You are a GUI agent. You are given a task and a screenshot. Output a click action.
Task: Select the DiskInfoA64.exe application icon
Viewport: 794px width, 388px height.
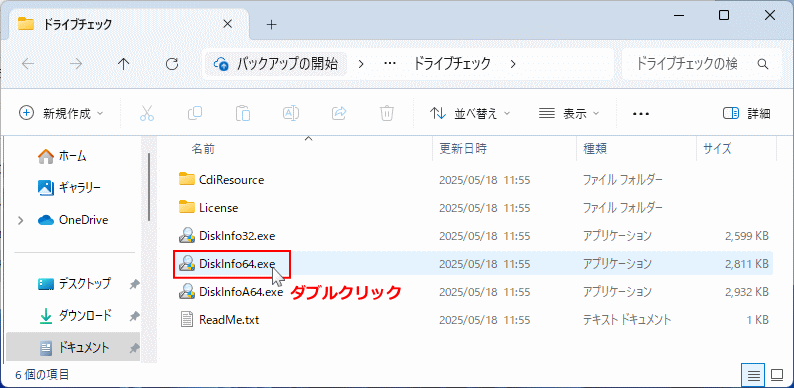[187, 292]
